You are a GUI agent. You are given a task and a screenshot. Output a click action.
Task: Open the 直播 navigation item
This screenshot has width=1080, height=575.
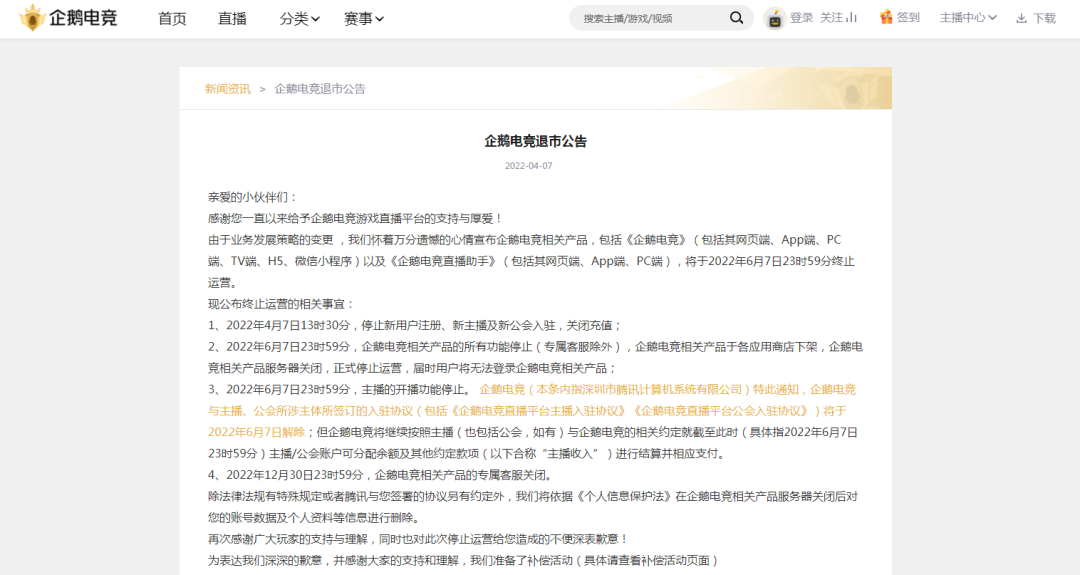tap(233, 18)
